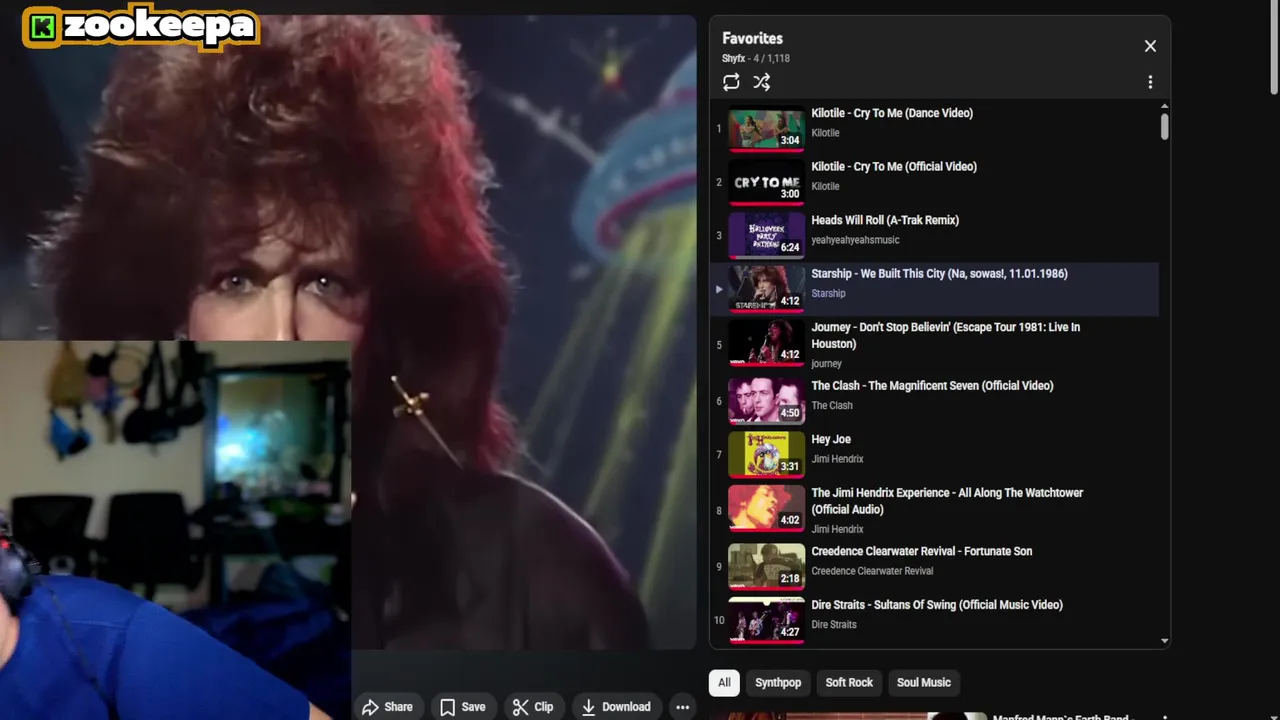Open the Favorites playlist three-dot menu
Viewport: 1280px width, 720px height.
click(1150, 82)
